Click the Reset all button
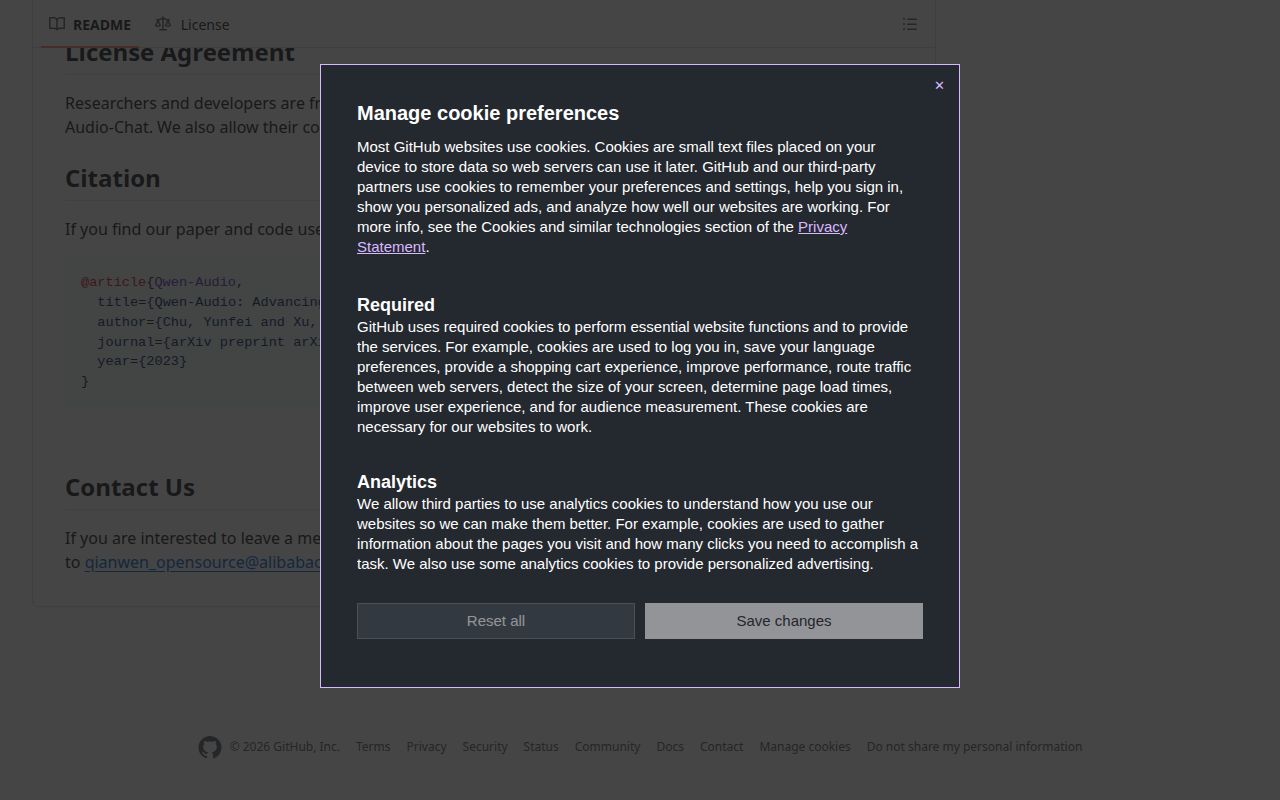The width and height of the screenshot is (1280, 800). (x=496, y=621)
